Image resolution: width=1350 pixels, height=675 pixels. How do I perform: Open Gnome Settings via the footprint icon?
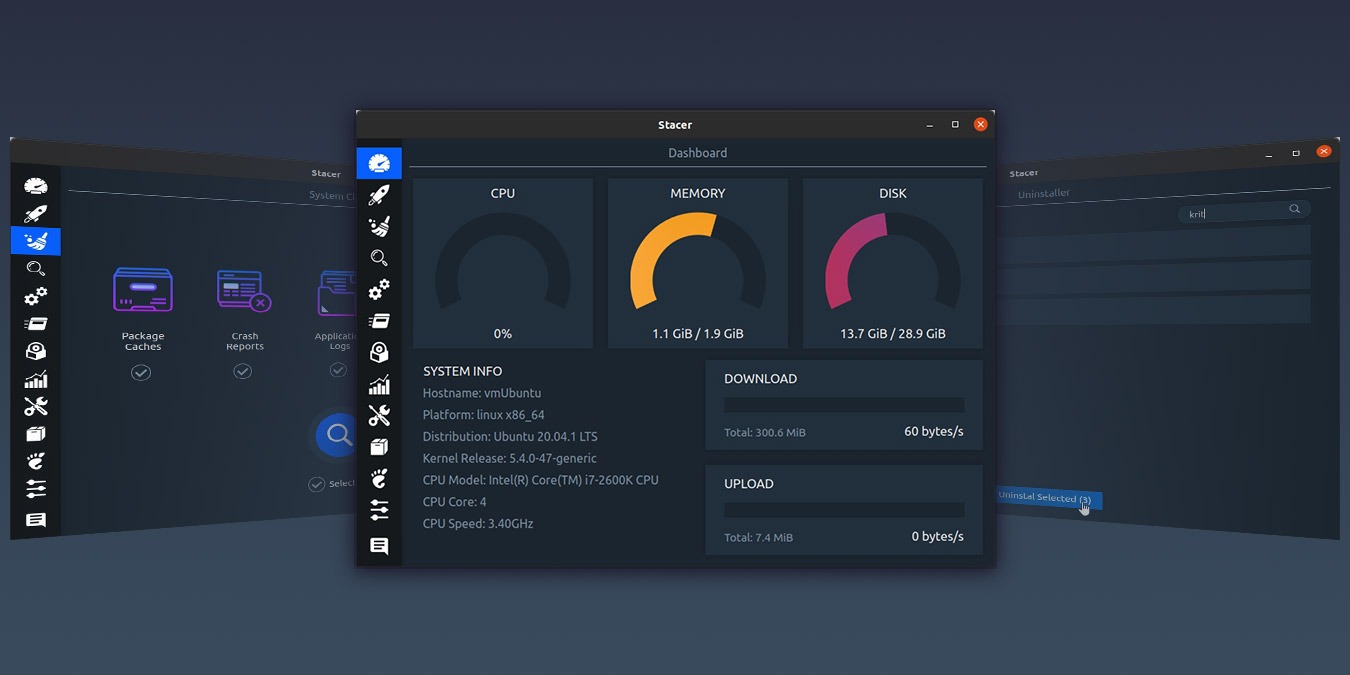pos(379,478)
